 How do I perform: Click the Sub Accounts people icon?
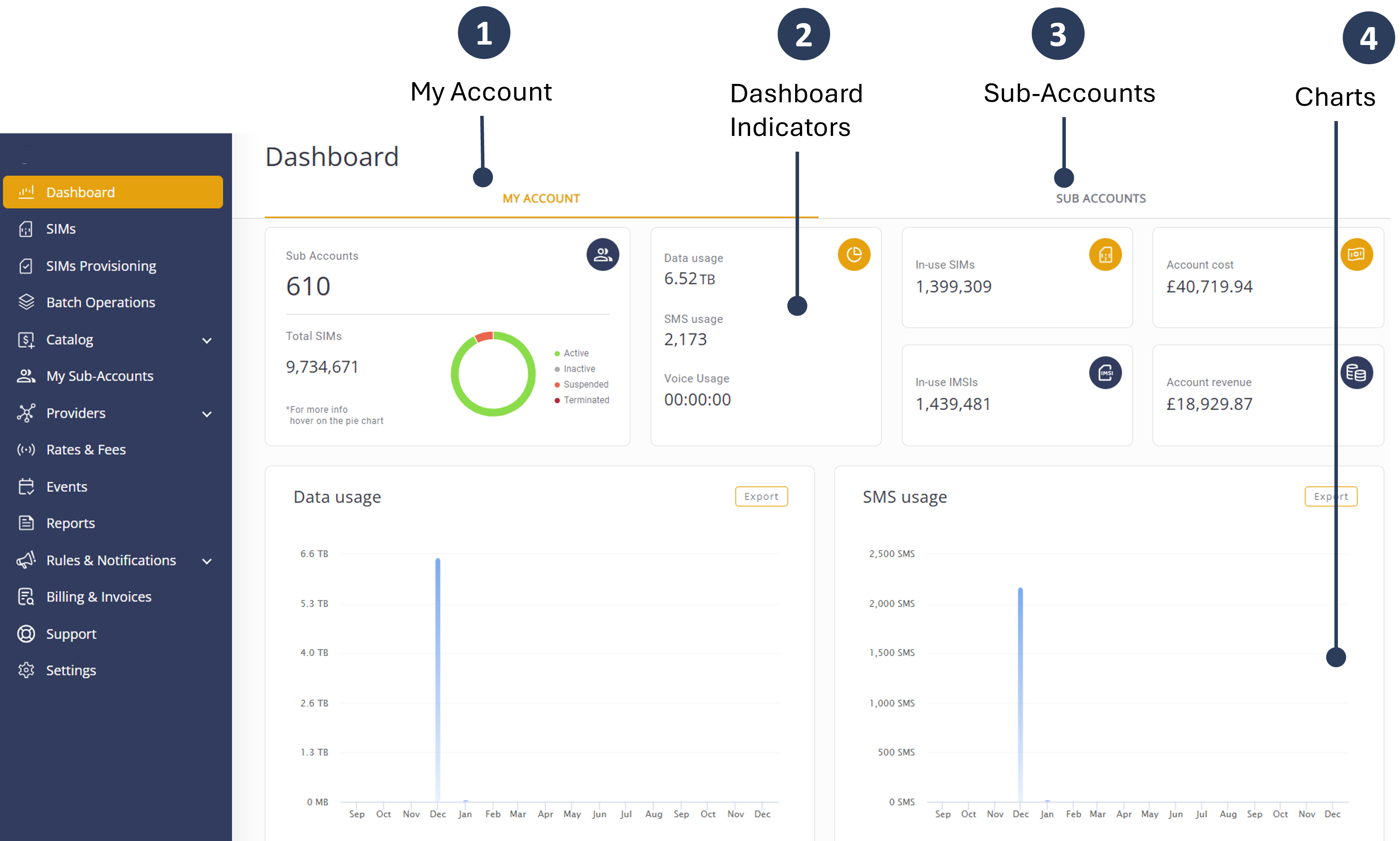[602, 254]
